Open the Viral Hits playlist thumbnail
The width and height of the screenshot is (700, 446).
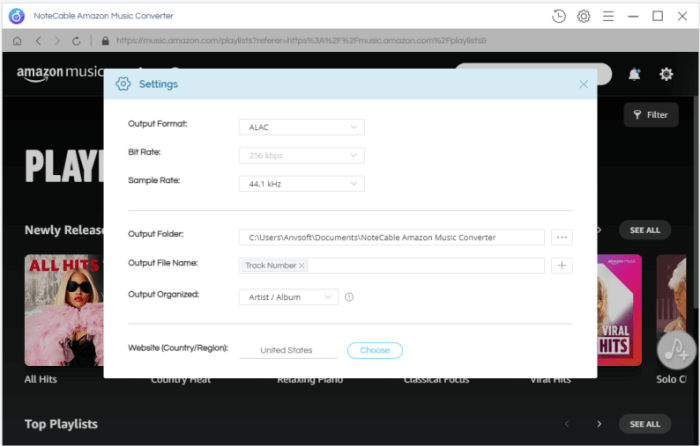[x=620, y=310]
